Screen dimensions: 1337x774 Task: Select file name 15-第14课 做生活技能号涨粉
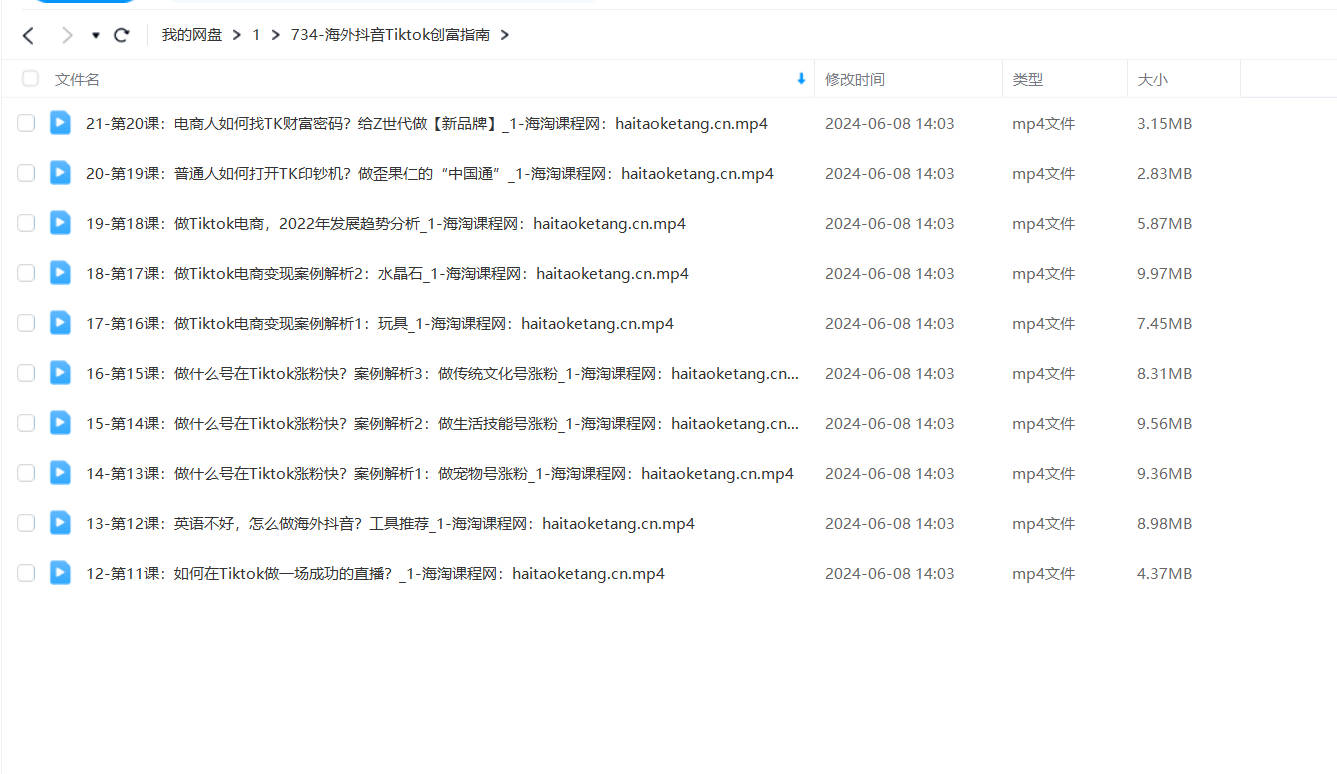pyautogui.click(x=443, y=424)
